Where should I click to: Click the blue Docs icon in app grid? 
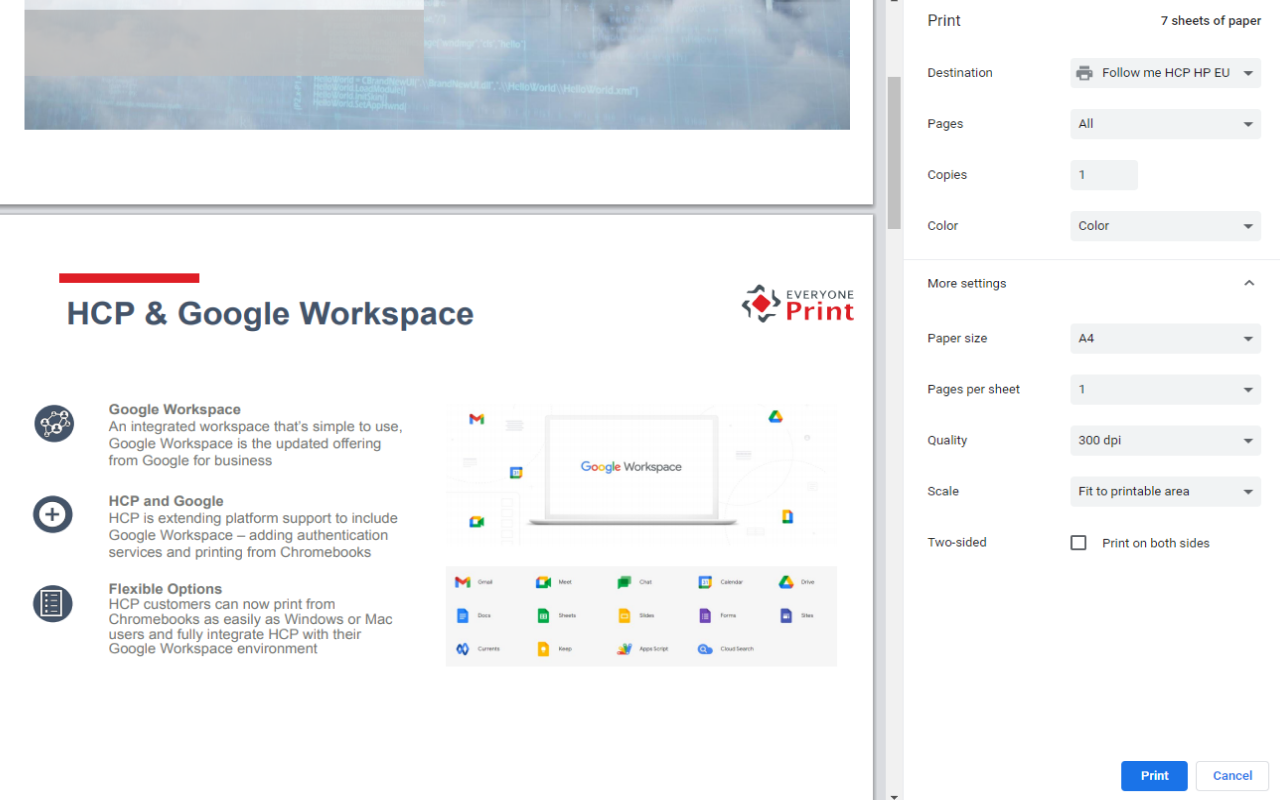[463, 615]
